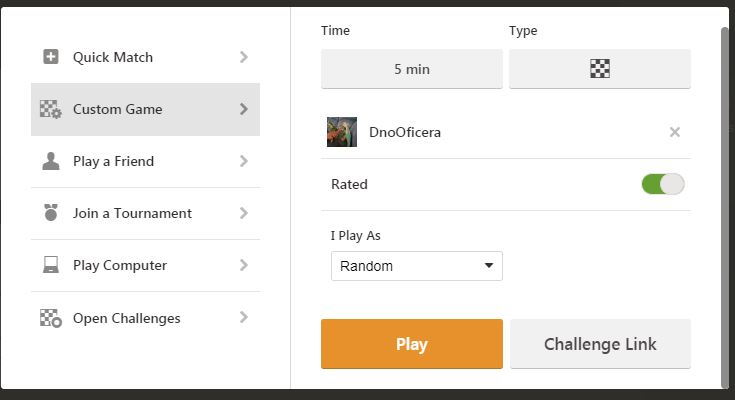Expand the Play Computer chevron arrow
Viewport: 735px width, 400px height.
pos(244,265)
